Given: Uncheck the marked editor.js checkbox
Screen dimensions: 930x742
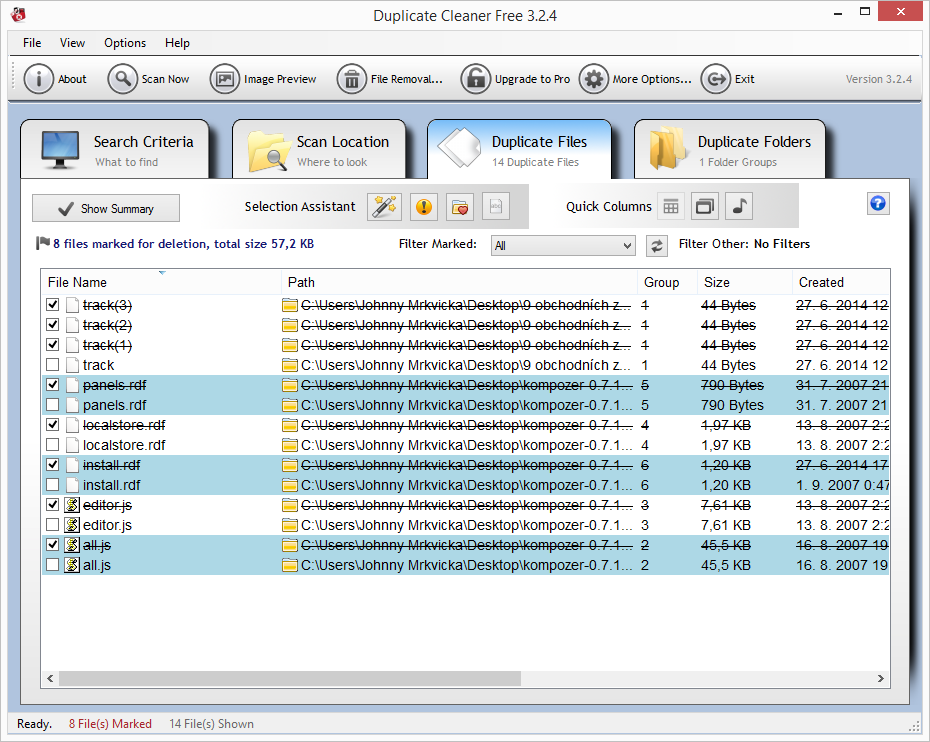Looking at the screenshot, I should tap(52, 505).
